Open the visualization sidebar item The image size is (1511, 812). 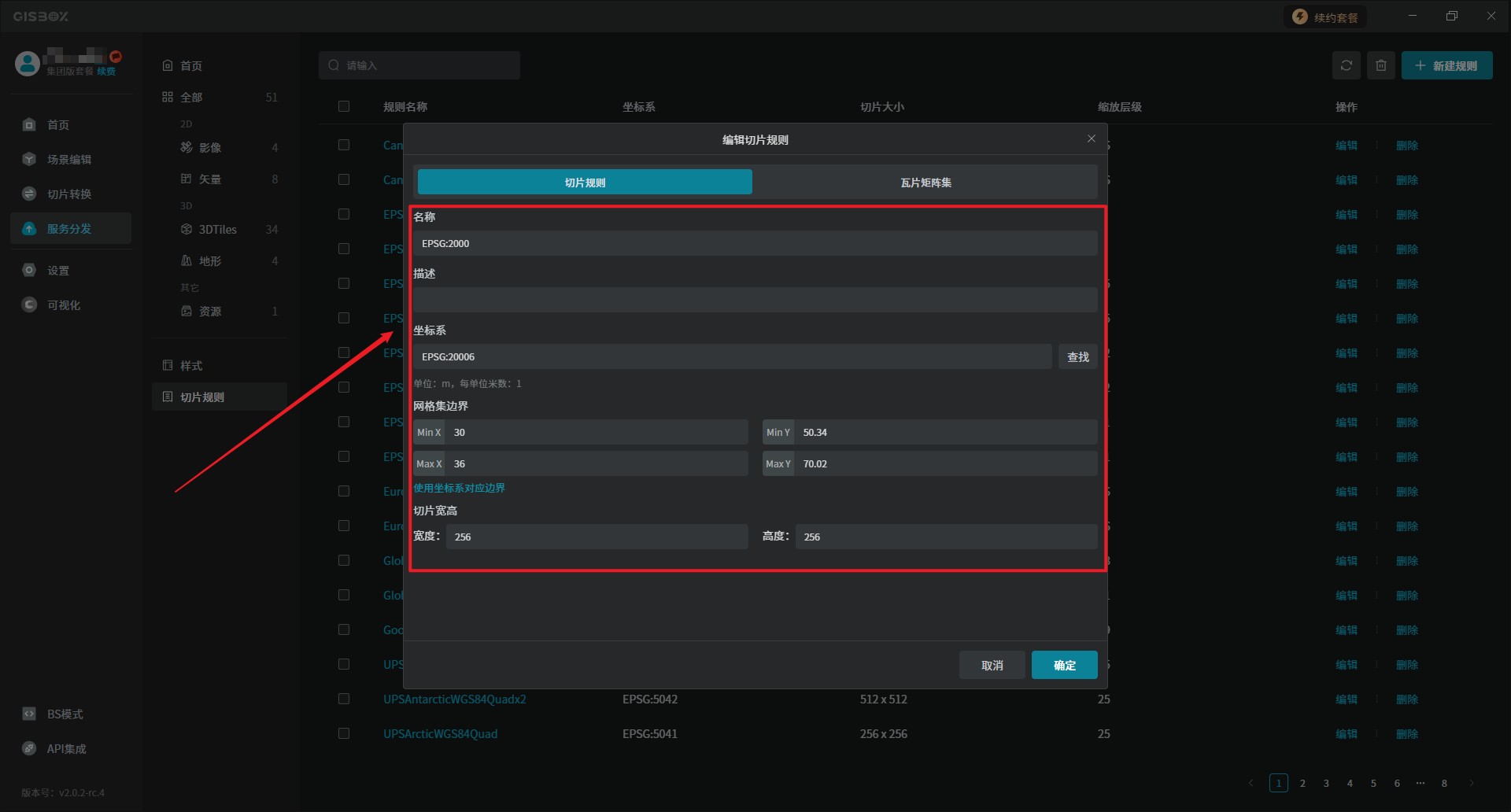pos(63,305)
